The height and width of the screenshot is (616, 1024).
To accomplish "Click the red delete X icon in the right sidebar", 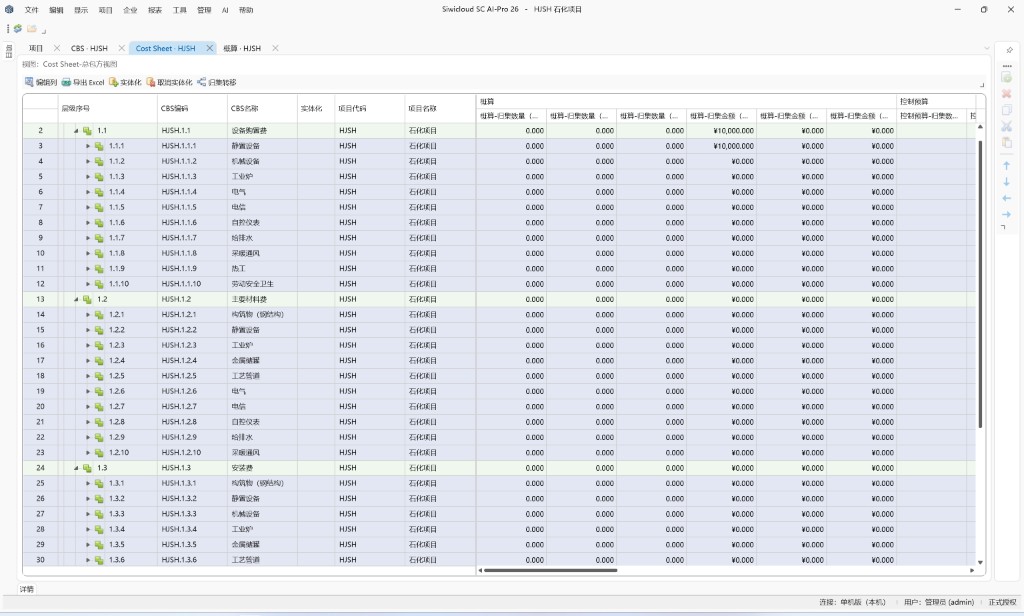I will click(1006, 93).
